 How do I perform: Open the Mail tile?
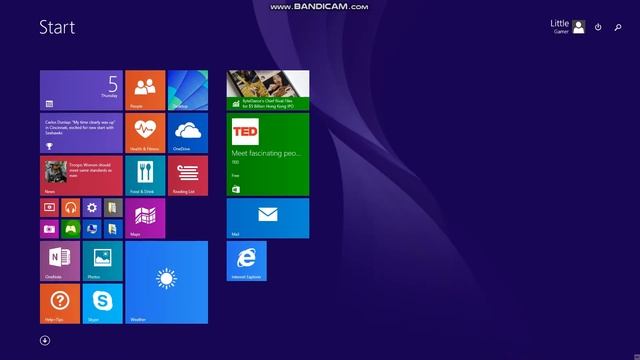(x=268, y=218)
